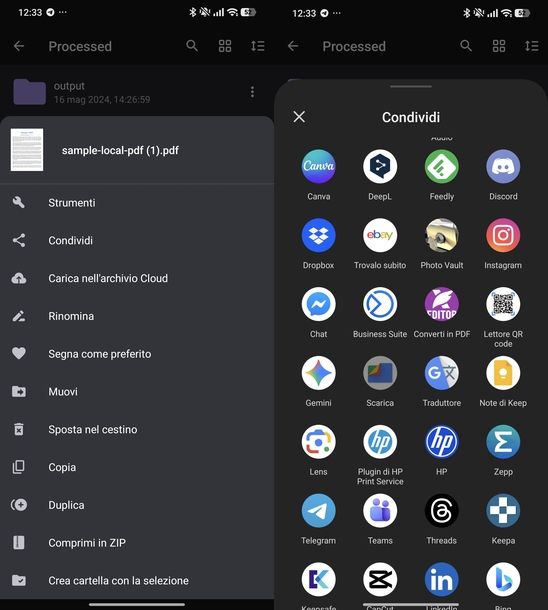This screenshot has width=548, height=610.
Task: Tap the Scarica app icon
Action: (380, 373)
